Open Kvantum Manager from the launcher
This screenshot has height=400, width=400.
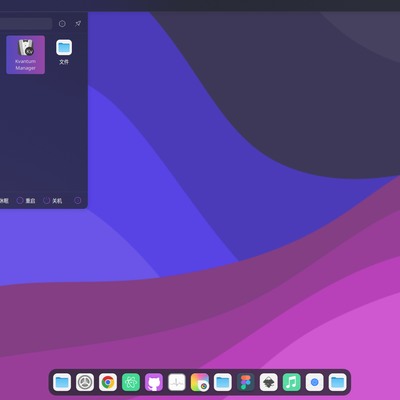pyautogui.click(x=25, y=55)
